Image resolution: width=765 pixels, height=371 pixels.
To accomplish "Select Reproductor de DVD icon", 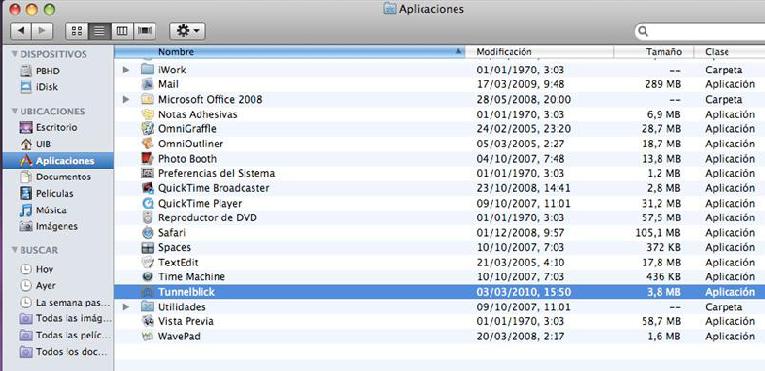I will coord(147,218).
